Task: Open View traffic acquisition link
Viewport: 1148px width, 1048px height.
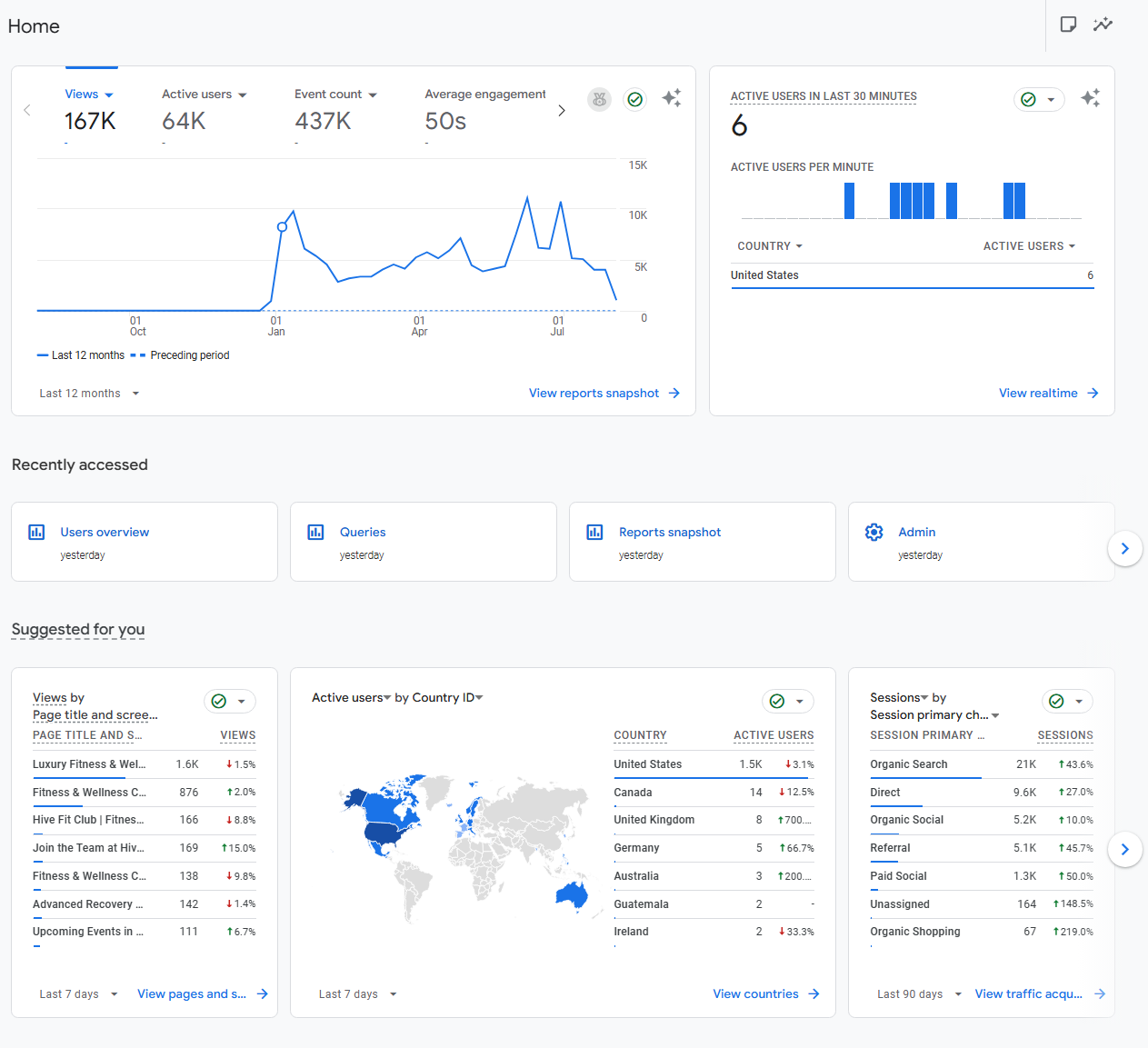Action: tap(1041, 994)
